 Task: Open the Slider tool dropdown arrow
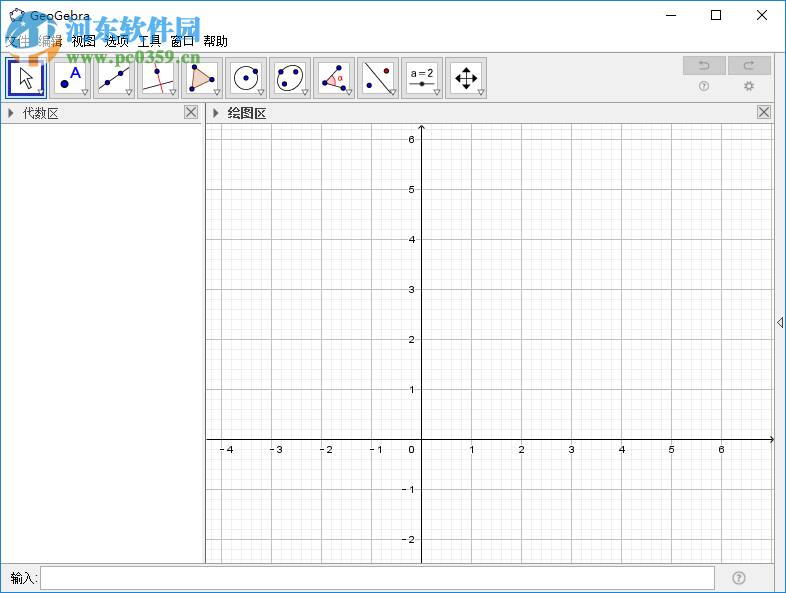coord(437,92)
